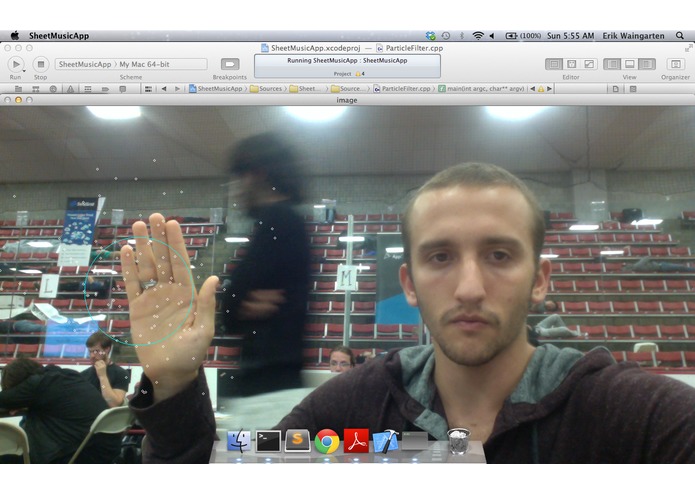The width and height of the screenshot is (695, 494).
Task: Open the Sources folder in jump bar
Action: tap(266, 89)
